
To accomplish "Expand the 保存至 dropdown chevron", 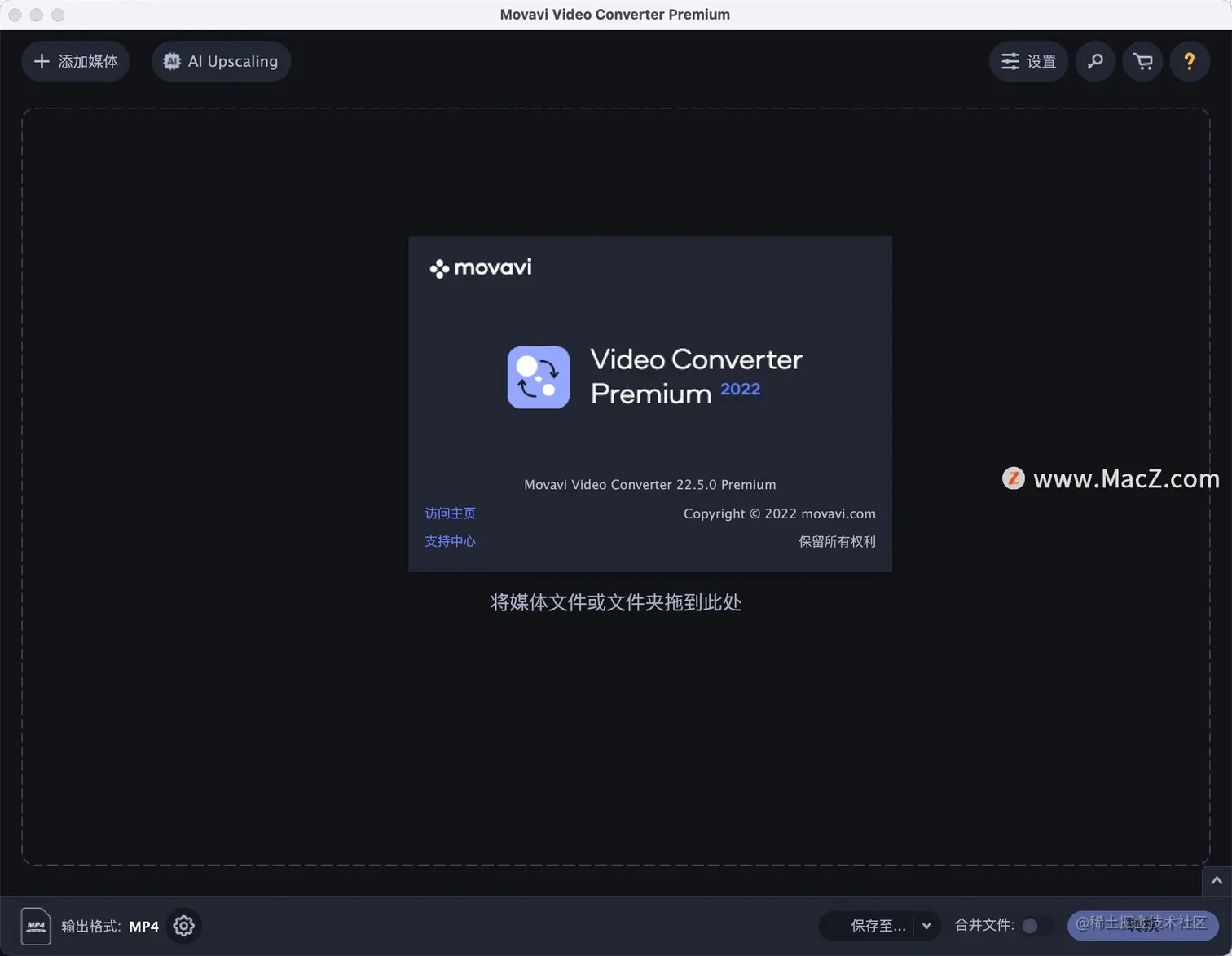I will (926, 926).
